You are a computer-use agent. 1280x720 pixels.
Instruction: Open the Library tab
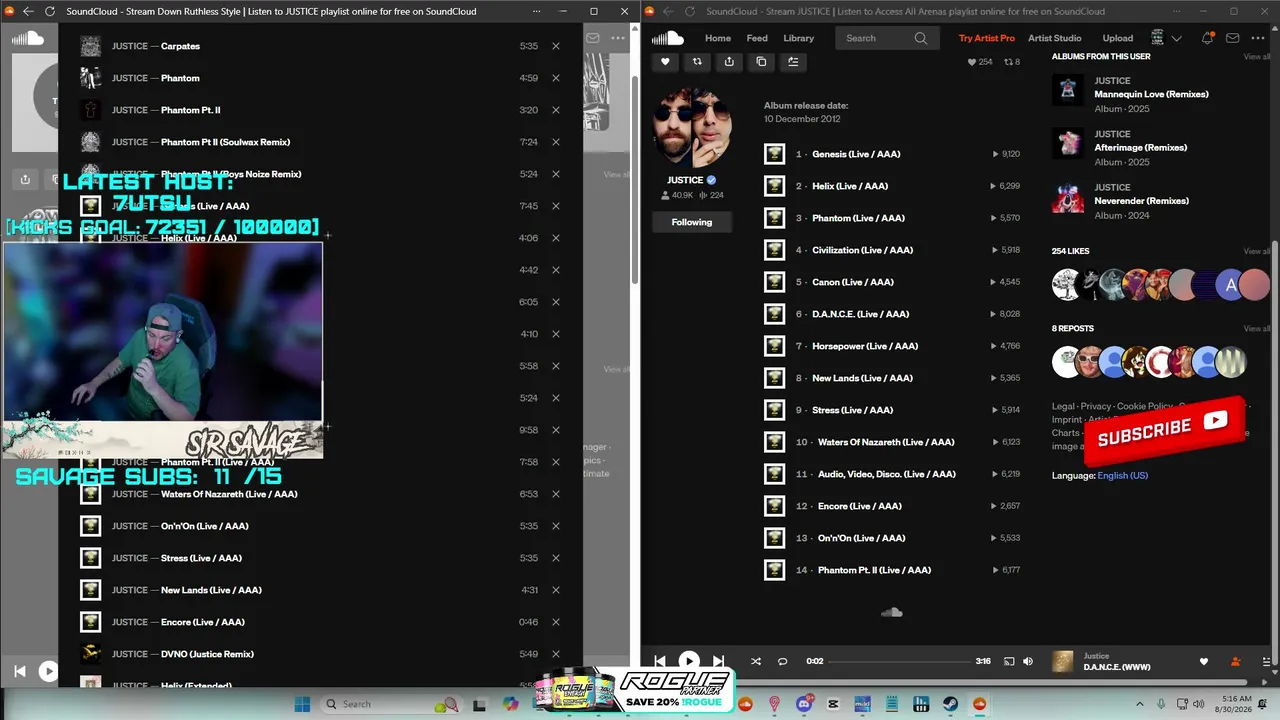(x=798, y=38)
